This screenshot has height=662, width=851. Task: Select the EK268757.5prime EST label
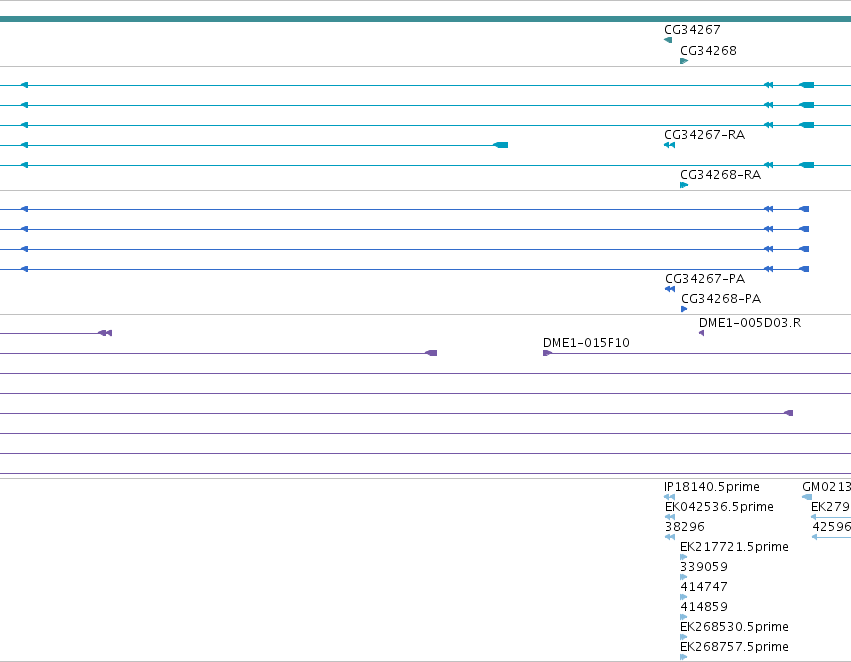[x=734, y=647]
